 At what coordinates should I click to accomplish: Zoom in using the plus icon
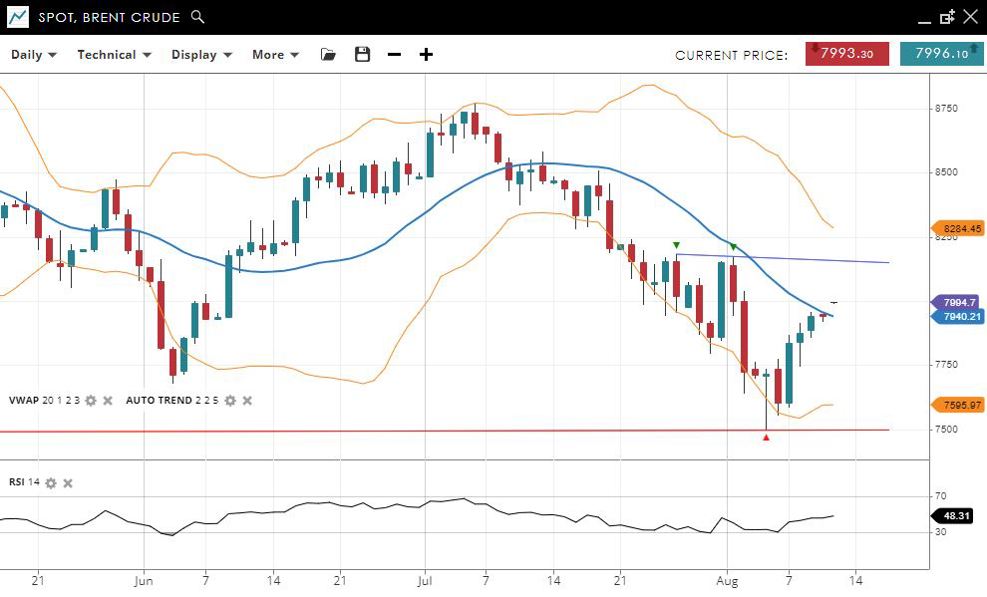(426, 55)
